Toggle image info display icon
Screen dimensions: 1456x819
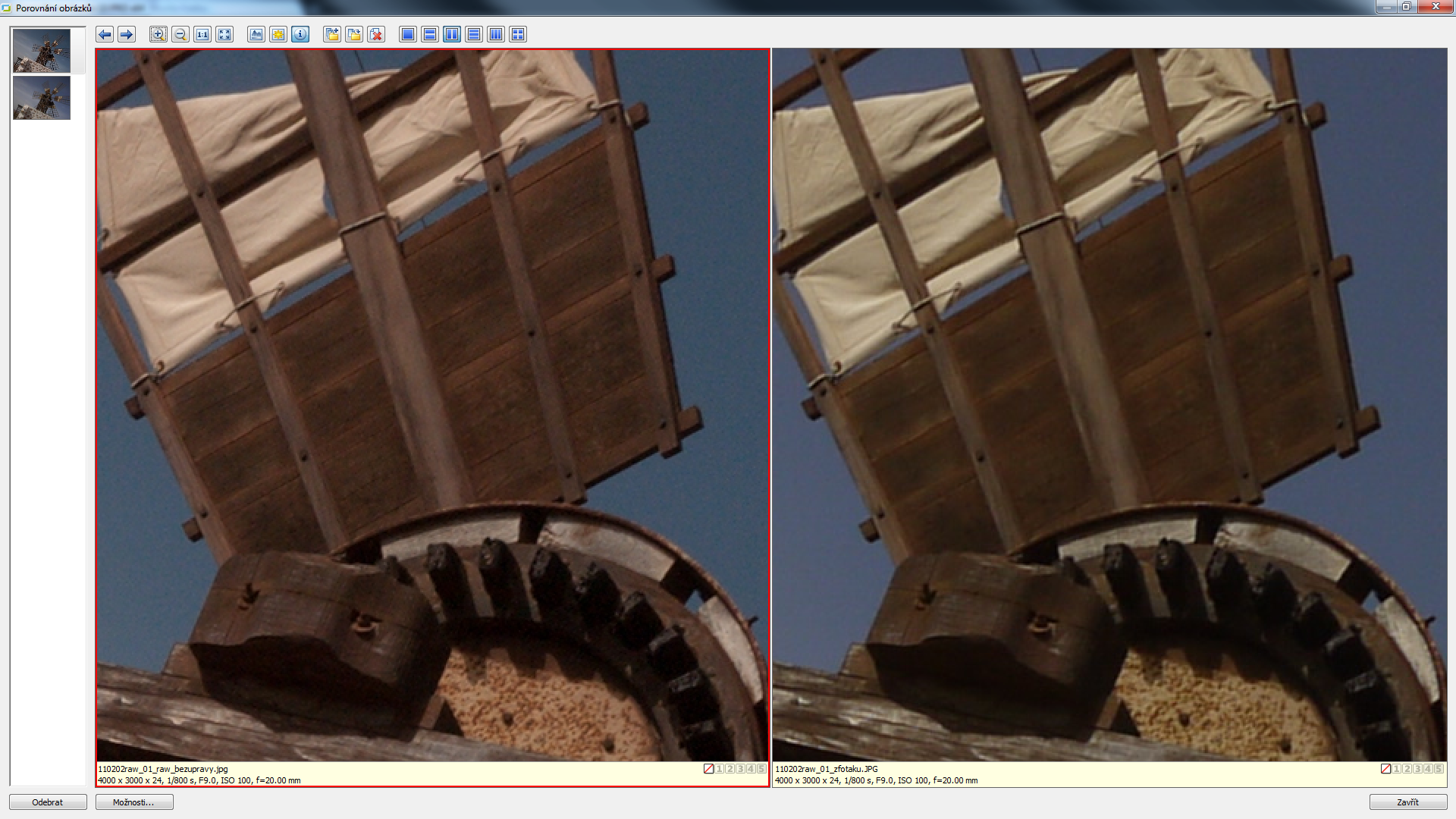(300, 34)
